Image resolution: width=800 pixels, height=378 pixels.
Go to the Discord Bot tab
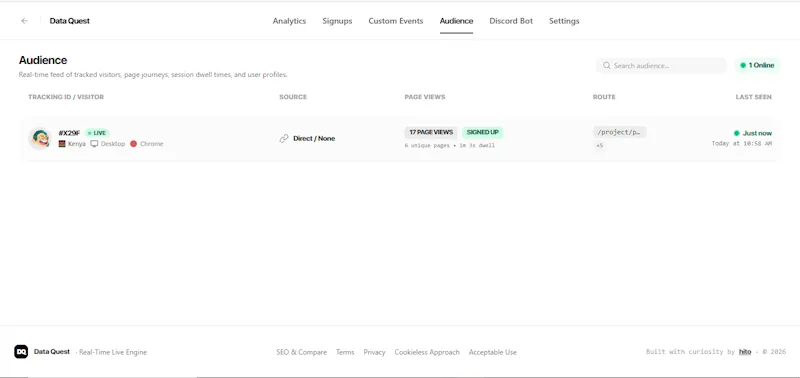511,21
